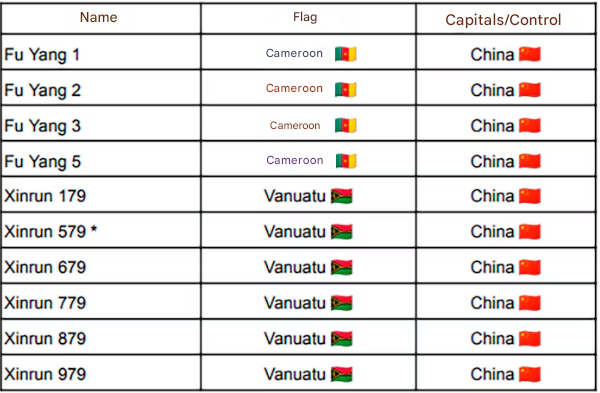Select the Name column header
Screen dimensions: 600x393
pos(99,17)
